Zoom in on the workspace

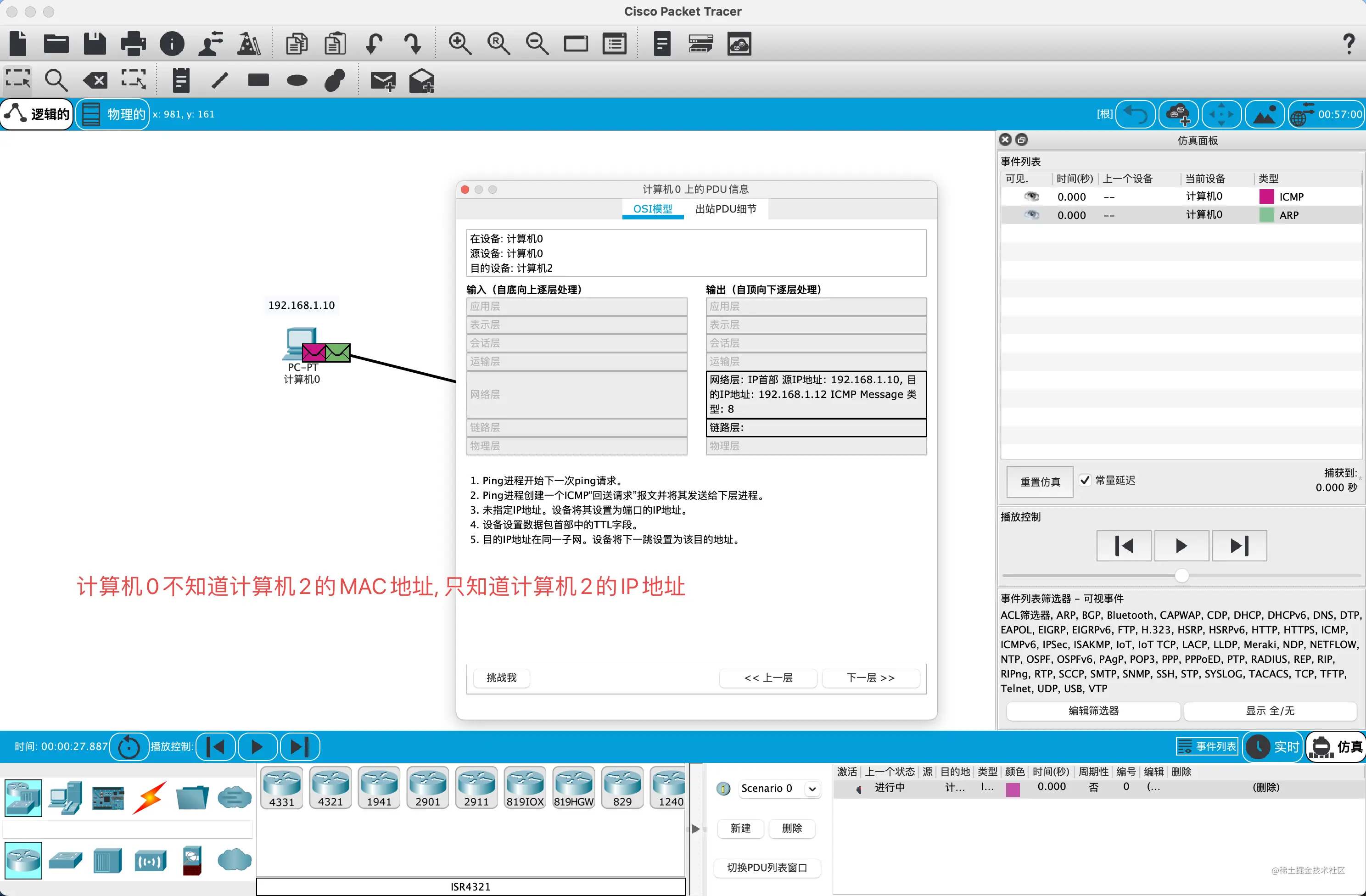pos(460,43)
